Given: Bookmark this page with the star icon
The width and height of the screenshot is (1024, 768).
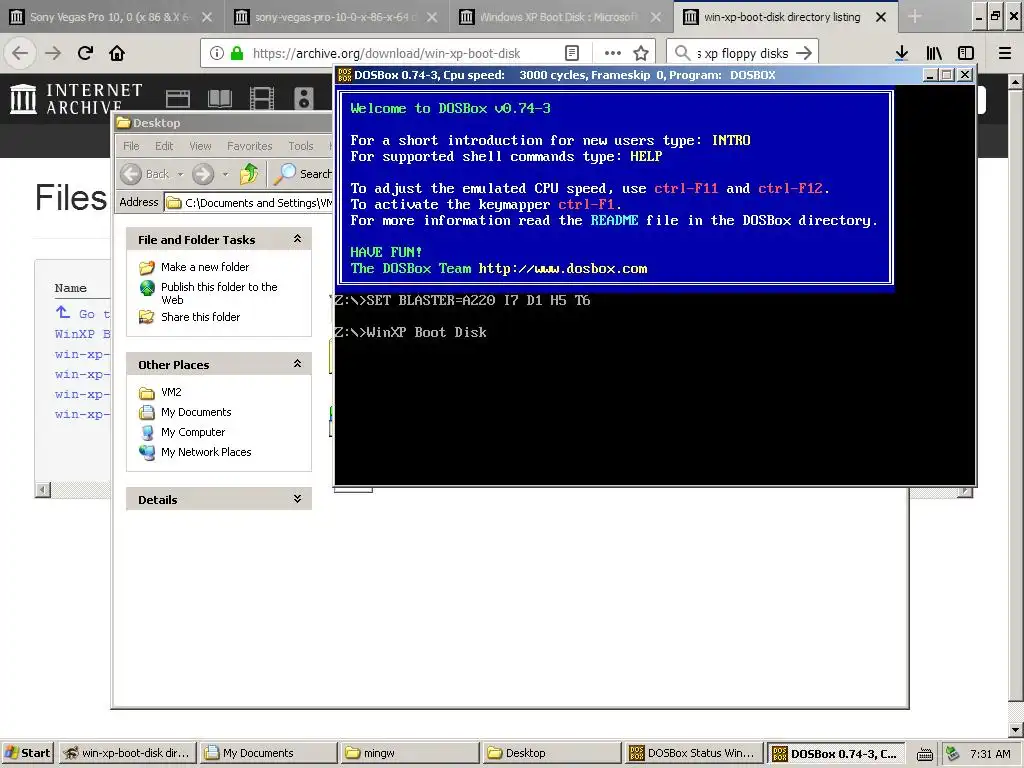Looking at the screenshot, I should (x=641, y=53).
